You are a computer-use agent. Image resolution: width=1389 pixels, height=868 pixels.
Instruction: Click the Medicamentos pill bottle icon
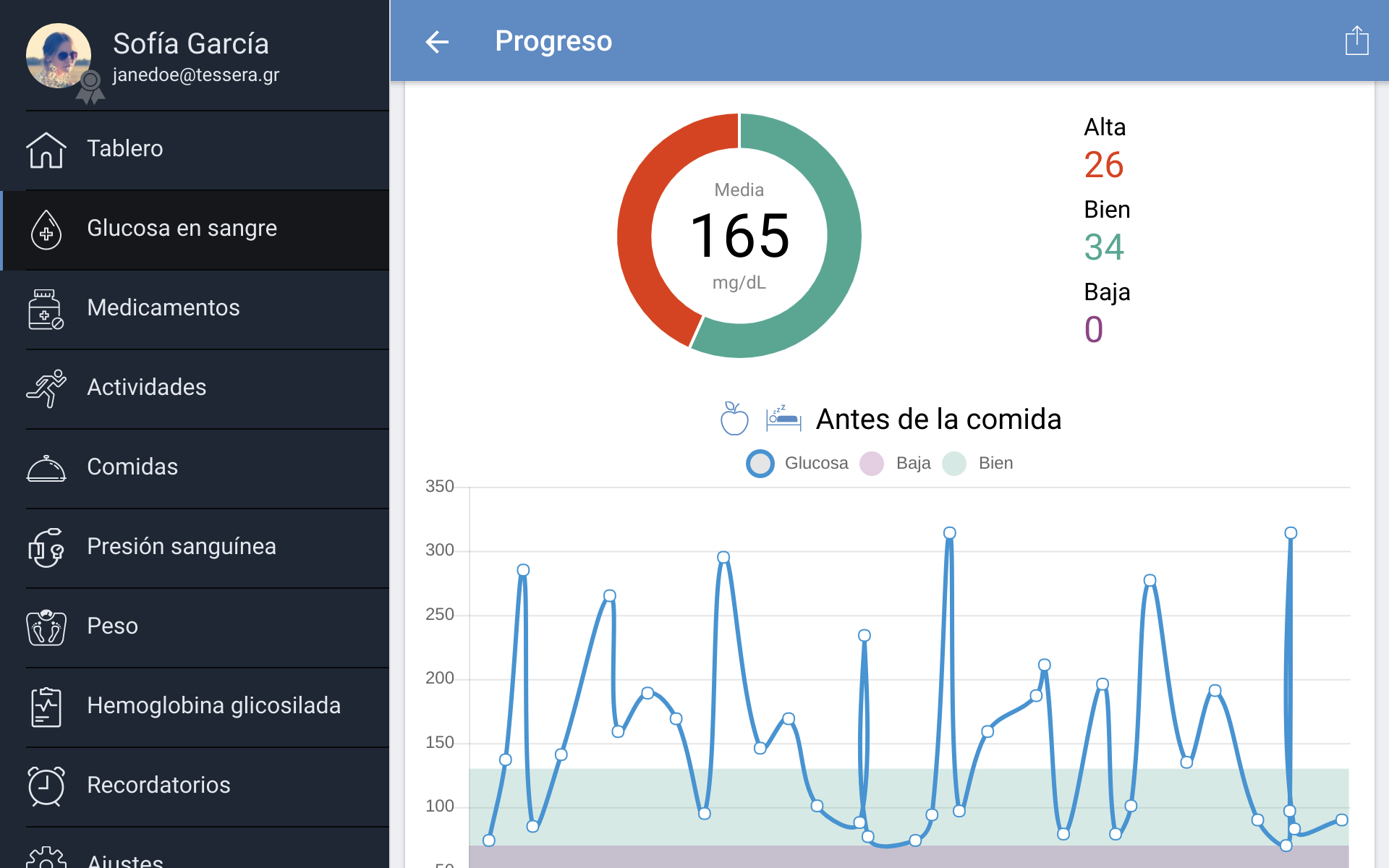tap(46, 309)
